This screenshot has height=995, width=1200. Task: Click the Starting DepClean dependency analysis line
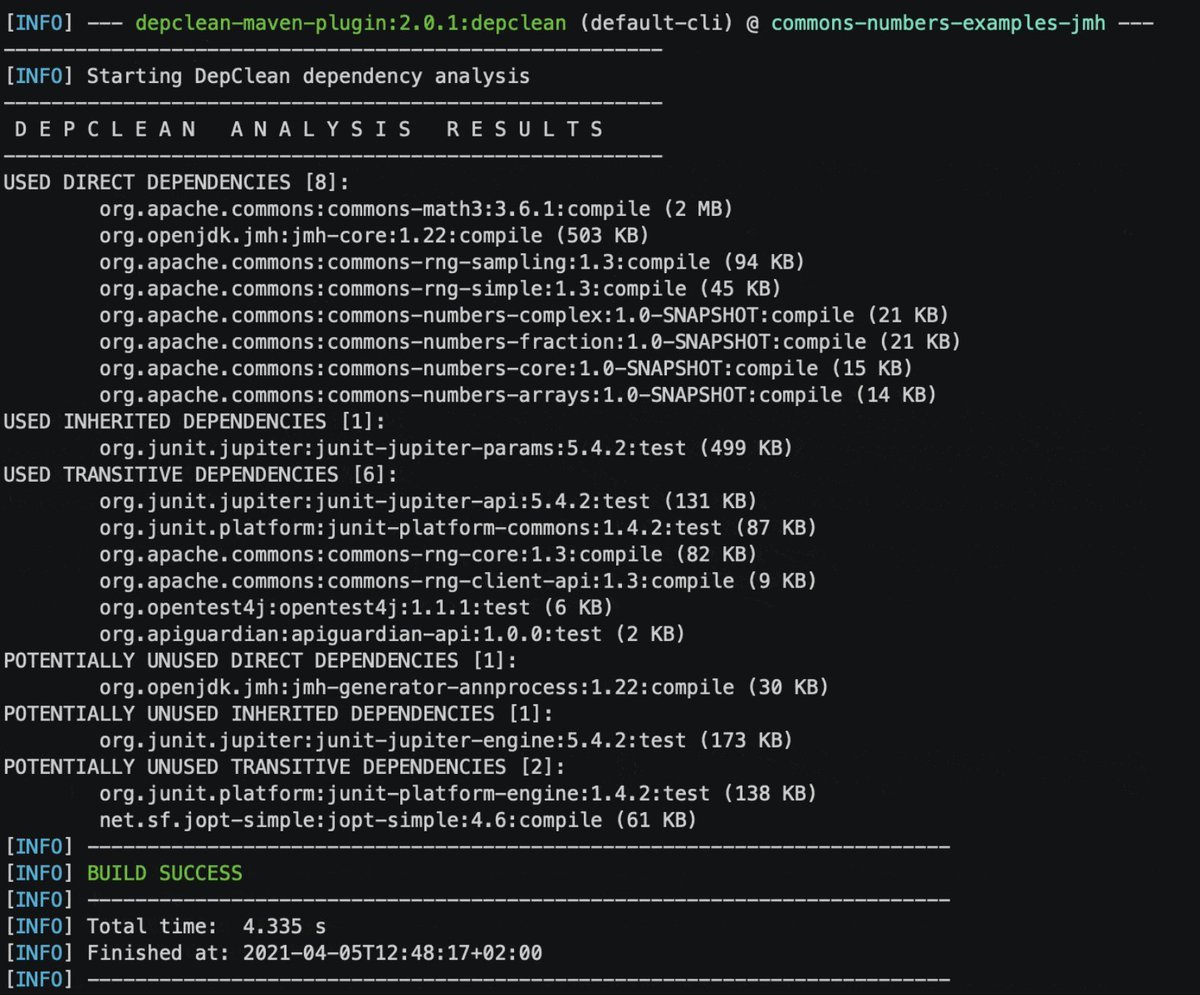pyautogui.click(x=308, y=76)
